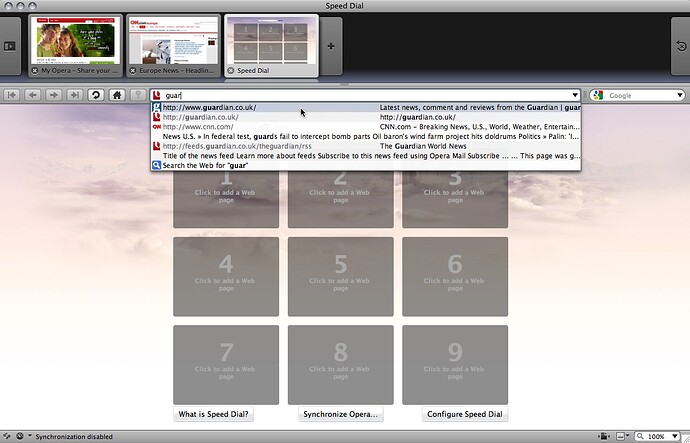This screenshot has height=443, width=690.
Task: Open the Google search engine dropdown arrow
Action: click(679, 95)
